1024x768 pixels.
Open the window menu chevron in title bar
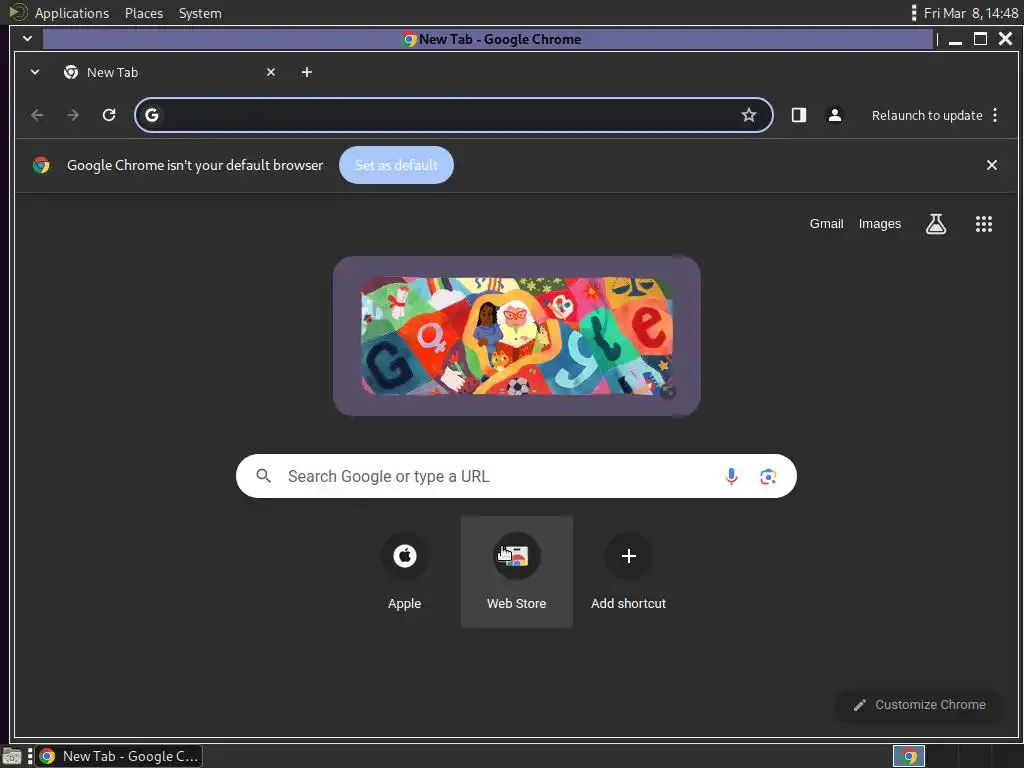[27, 39]
